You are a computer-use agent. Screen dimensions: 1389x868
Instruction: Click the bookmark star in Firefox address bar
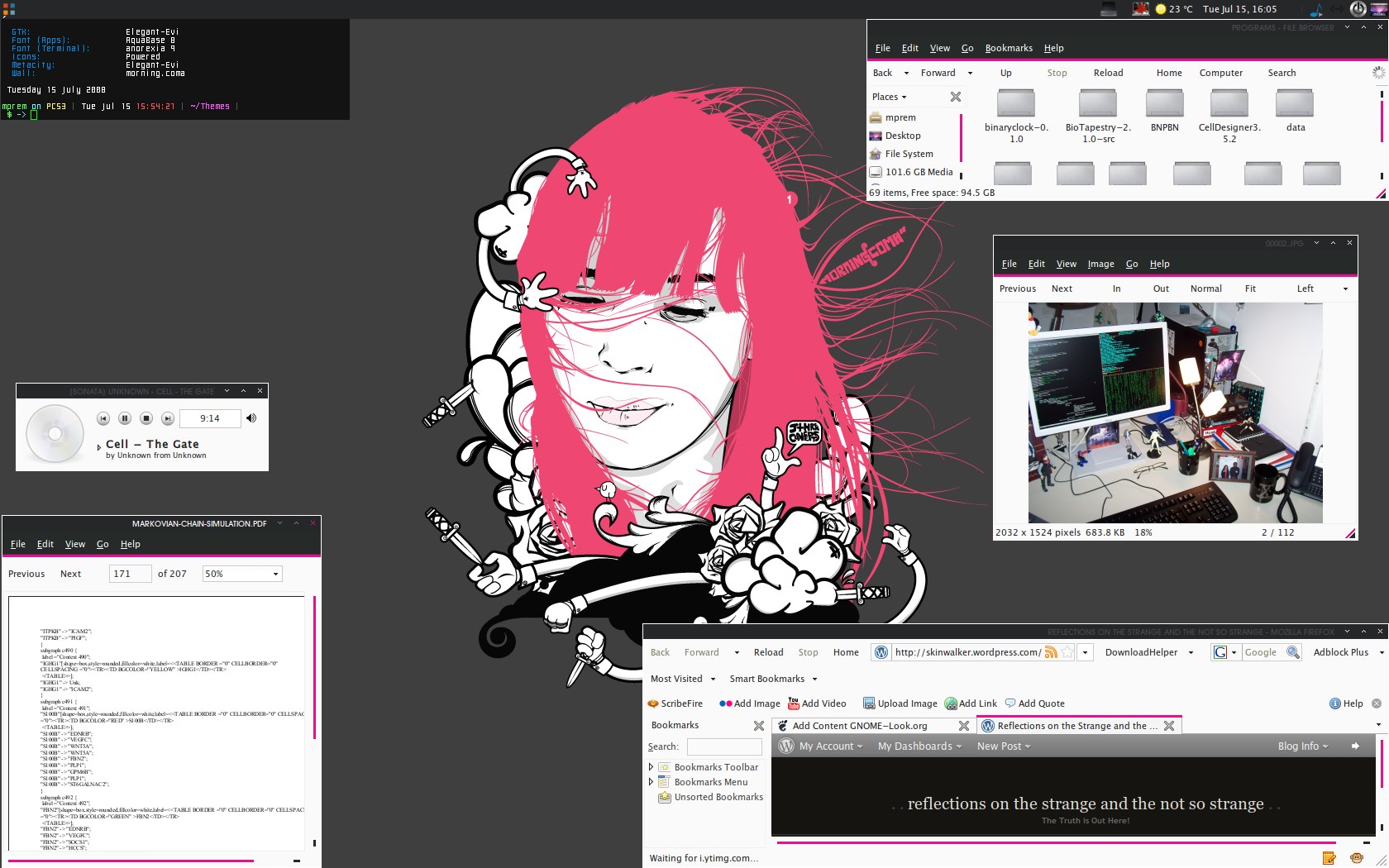[1067, 652]
